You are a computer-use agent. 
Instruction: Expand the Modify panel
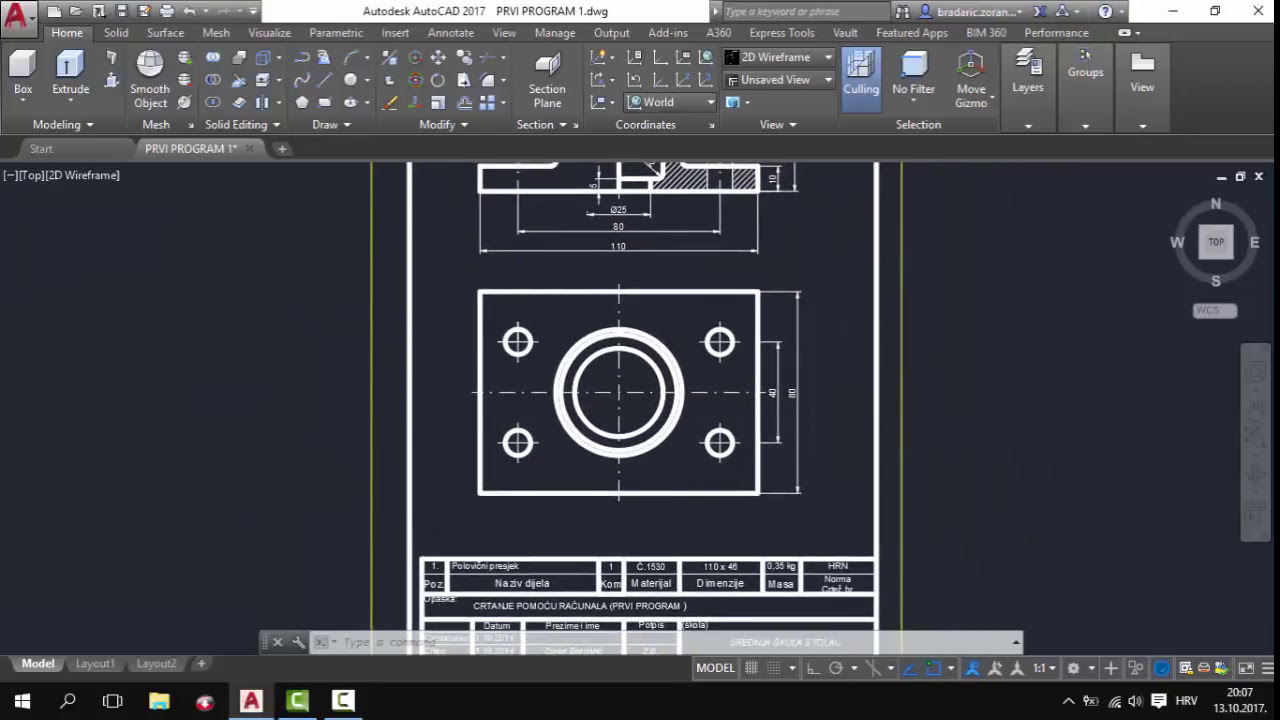(443, 125)
